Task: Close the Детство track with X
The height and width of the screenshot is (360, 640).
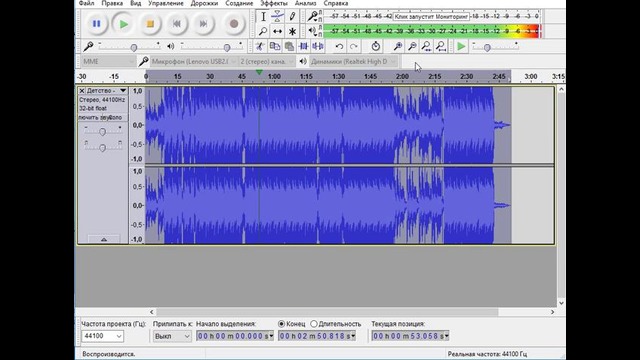Action: click(82, 91)
